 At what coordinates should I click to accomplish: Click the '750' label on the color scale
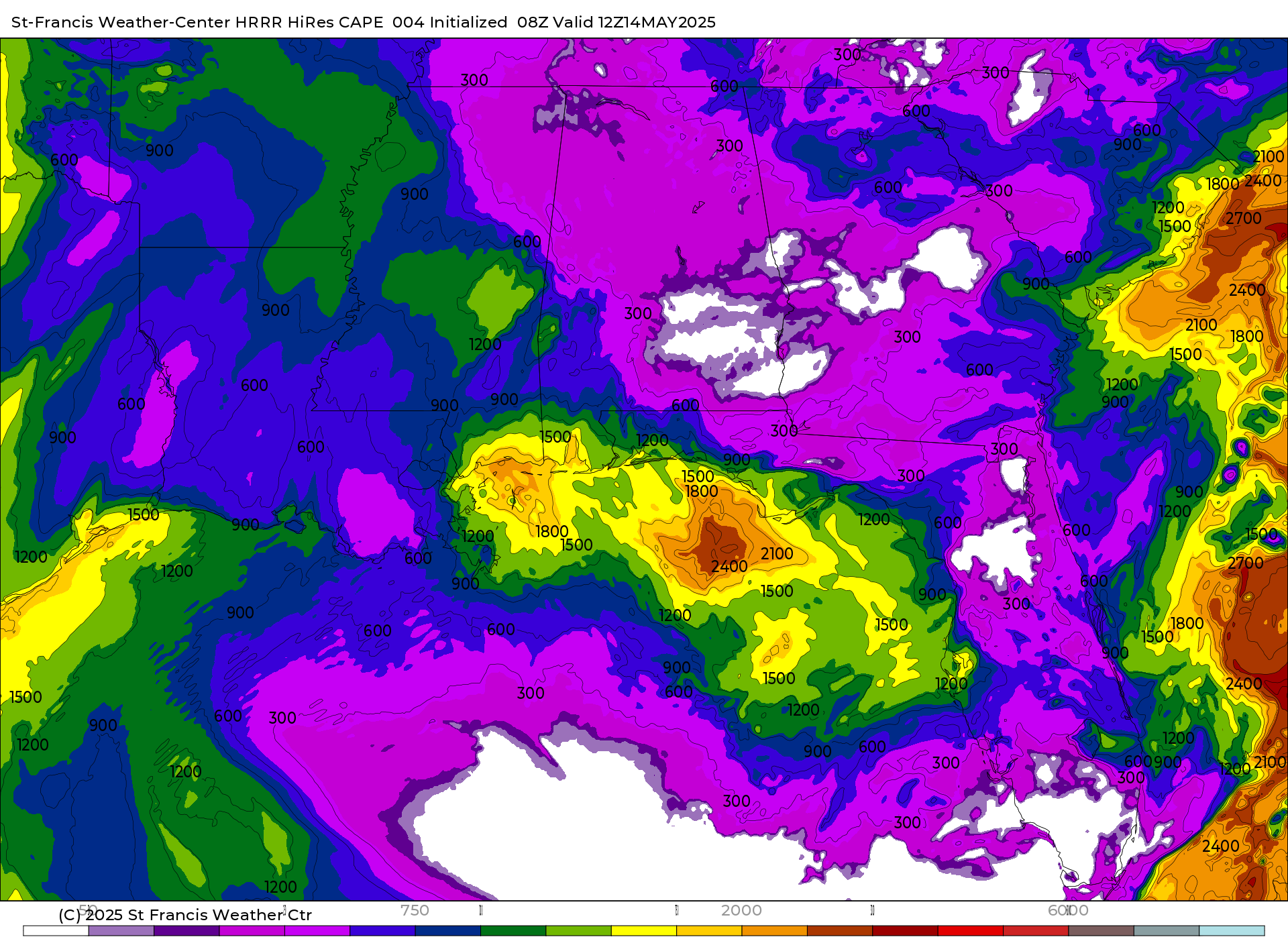tap(415, 910)
